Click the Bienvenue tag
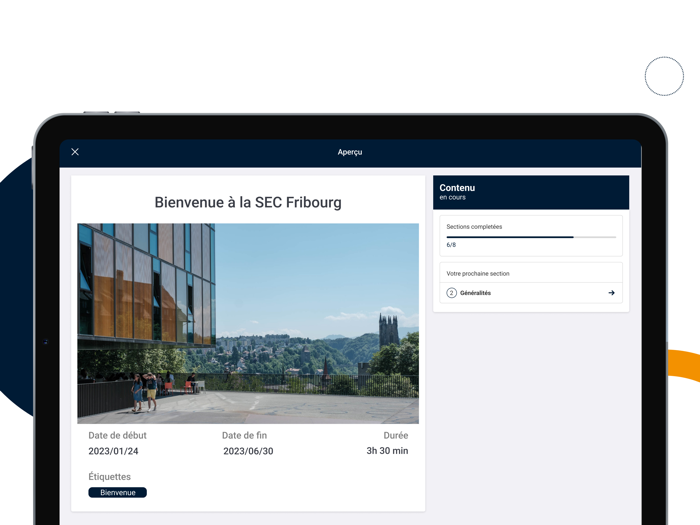 (117, 492)
